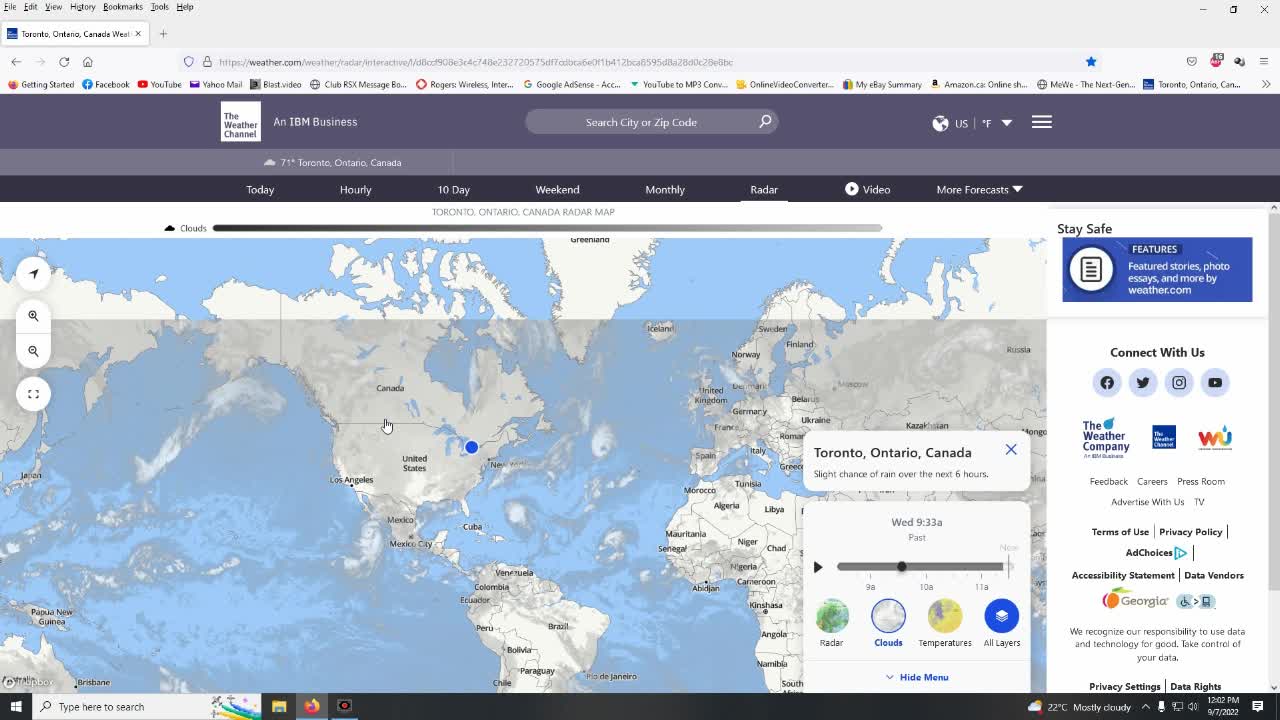Image resolution: width=1280 pixels, height=720 pixels.
Task: Click the search magnifier icon
Action: click(x=765, y=122)
